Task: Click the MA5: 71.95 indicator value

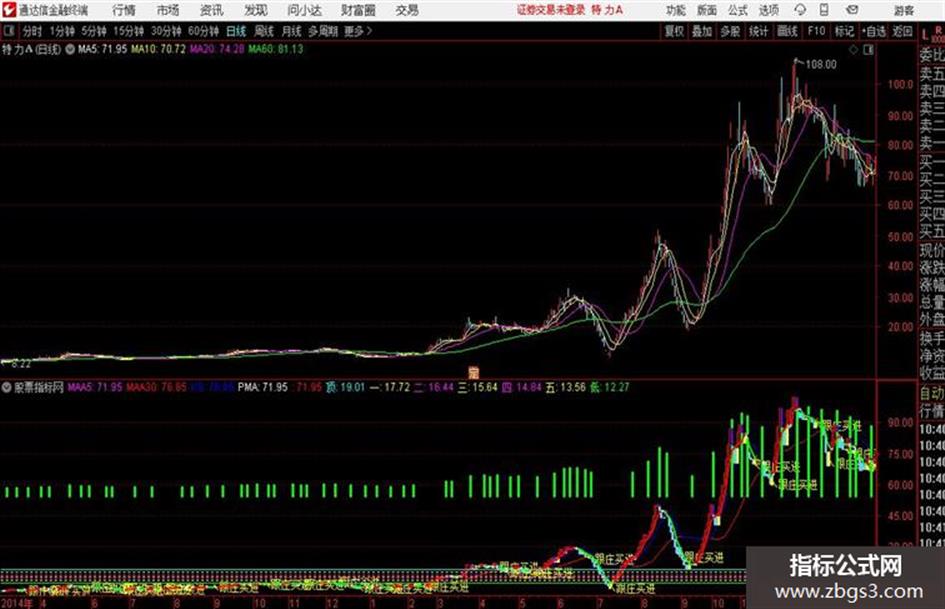Action: (102, 49)
